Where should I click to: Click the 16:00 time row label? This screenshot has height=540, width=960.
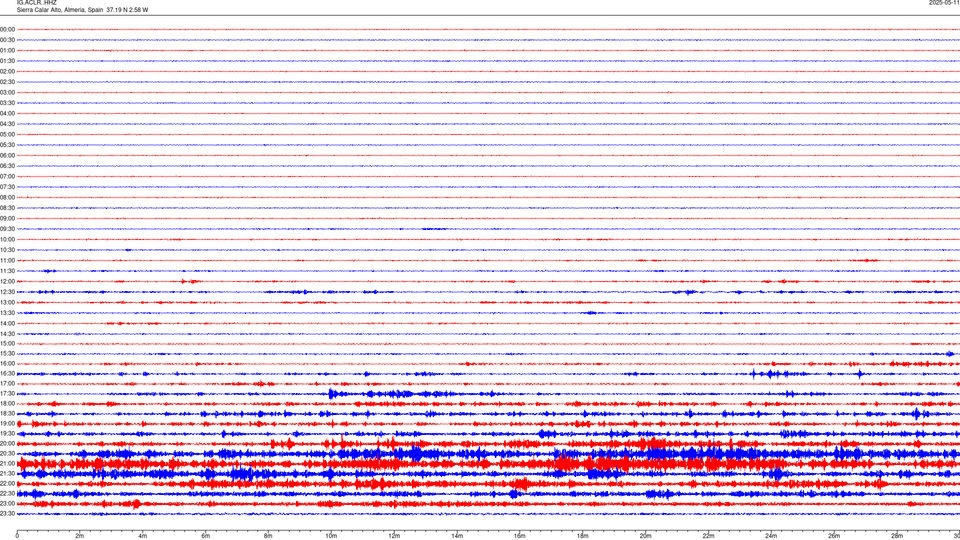click(x=7, y=364)
